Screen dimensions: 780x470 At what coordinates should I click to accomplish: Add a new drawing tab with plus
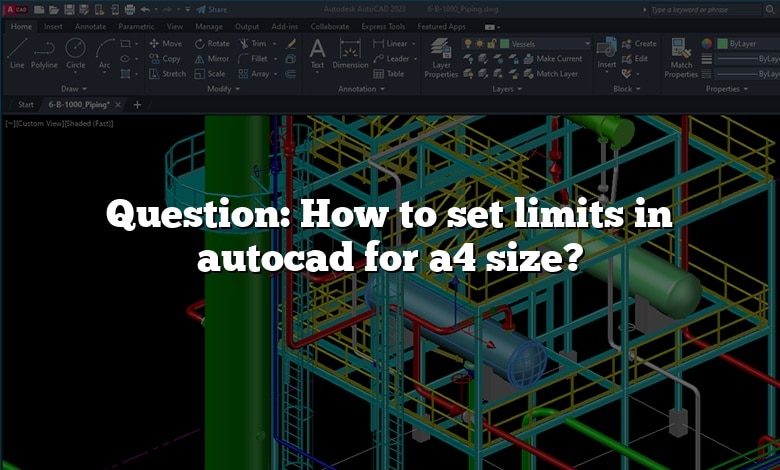tap(137, 104)
